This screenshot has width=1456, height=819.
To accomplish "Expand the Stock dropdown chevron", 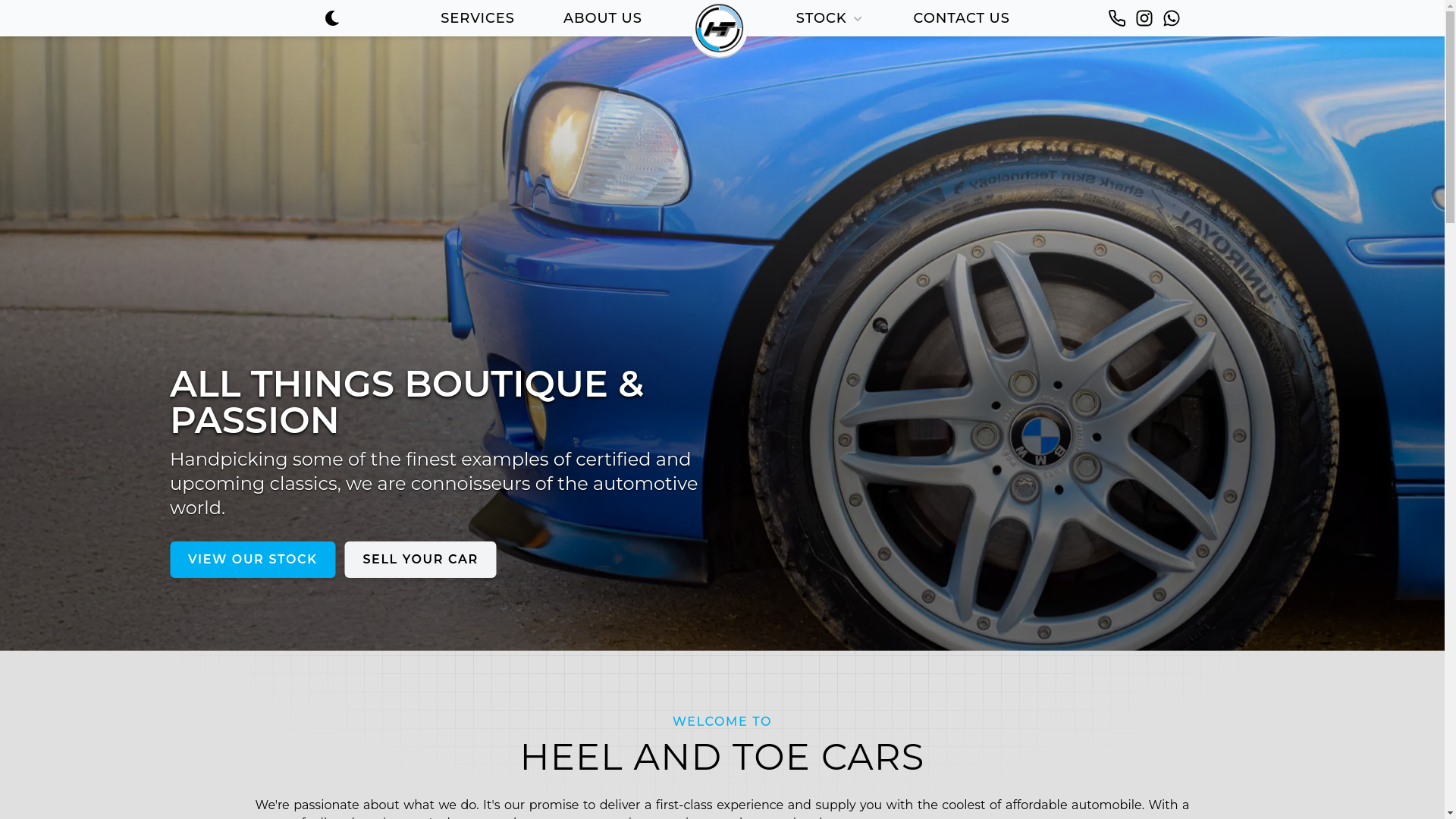I will point(858,19).
